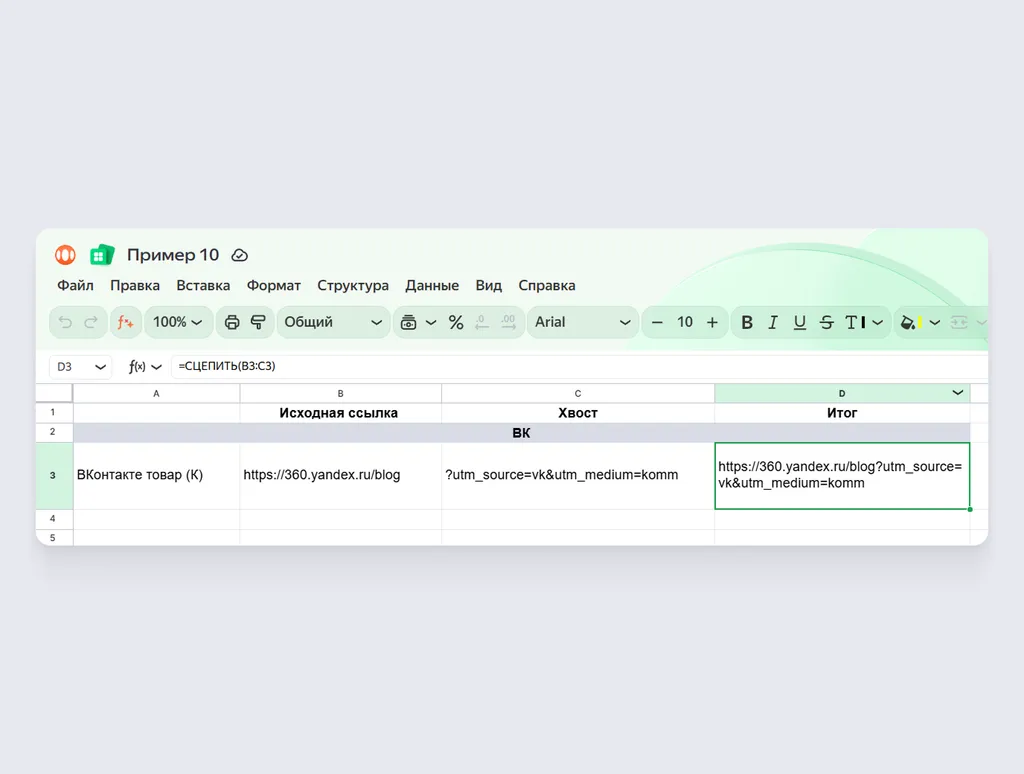Toggle italic formatting

click(x=773, y=322)
